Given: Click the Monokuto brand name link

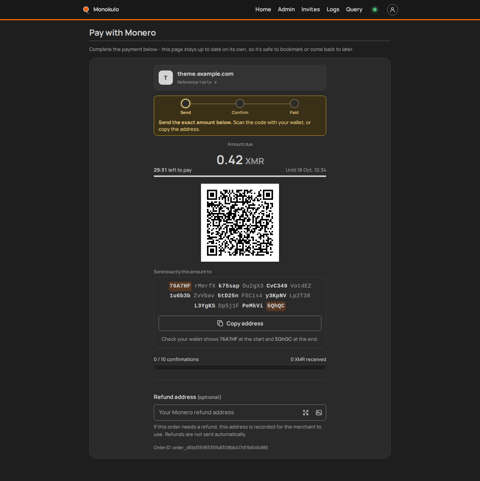Looking at the screenshot, I should pos(106,10).
